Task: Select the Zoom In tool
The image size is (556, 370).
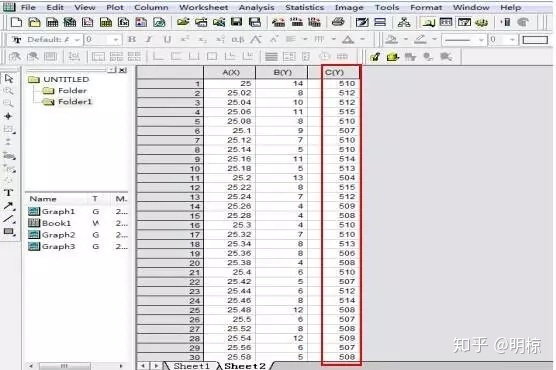Action: (x=9, y=91)
